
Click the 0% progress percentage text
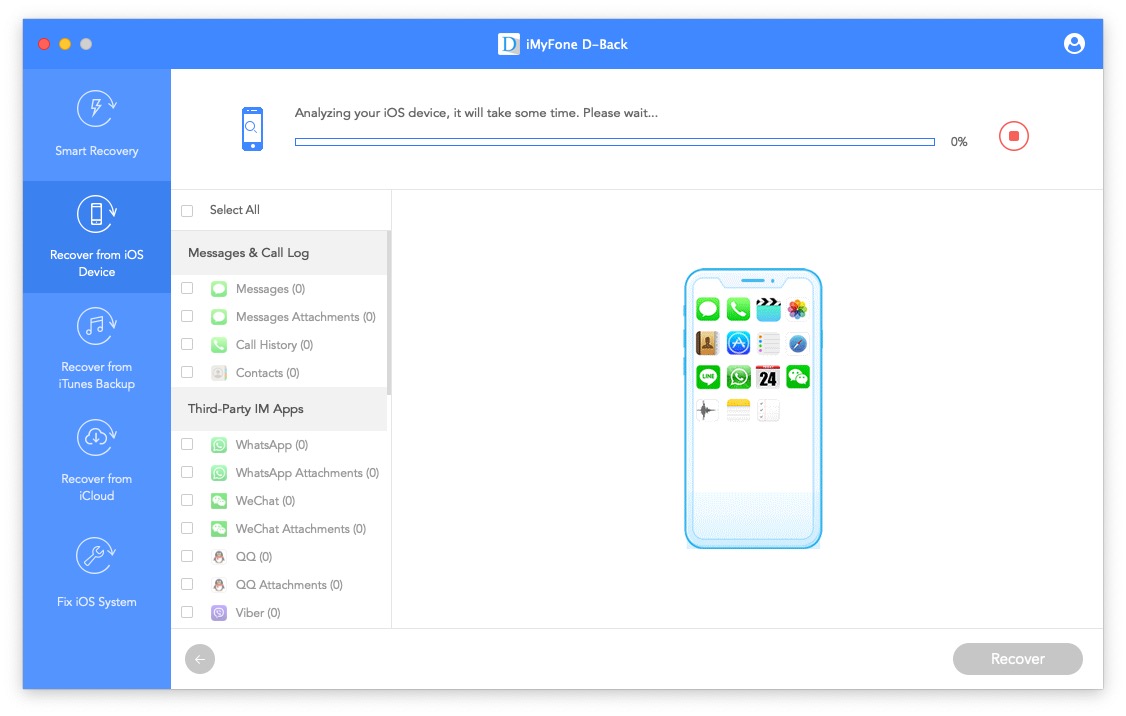click(959, 142)
